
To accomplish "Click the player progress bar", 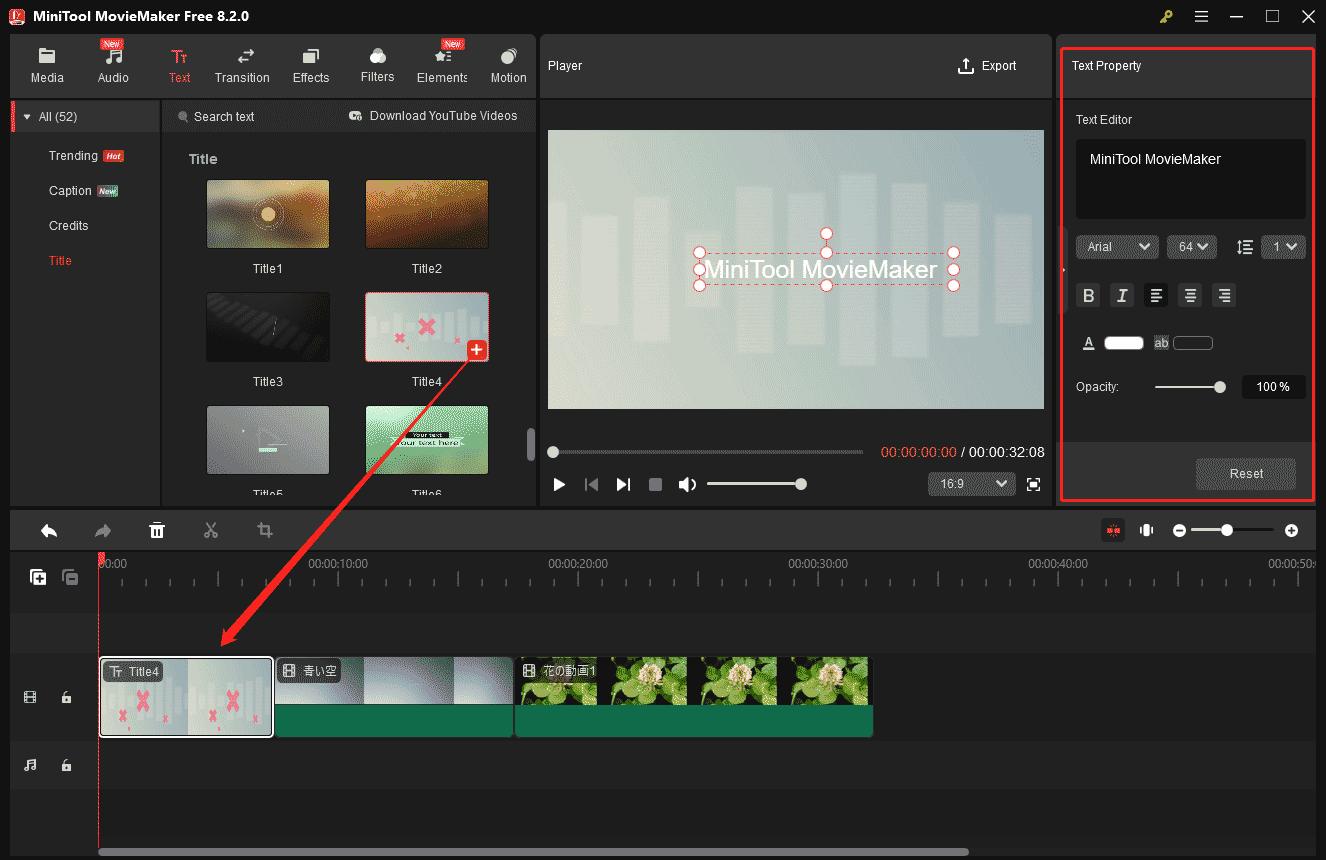I will [x=706, y=452].
